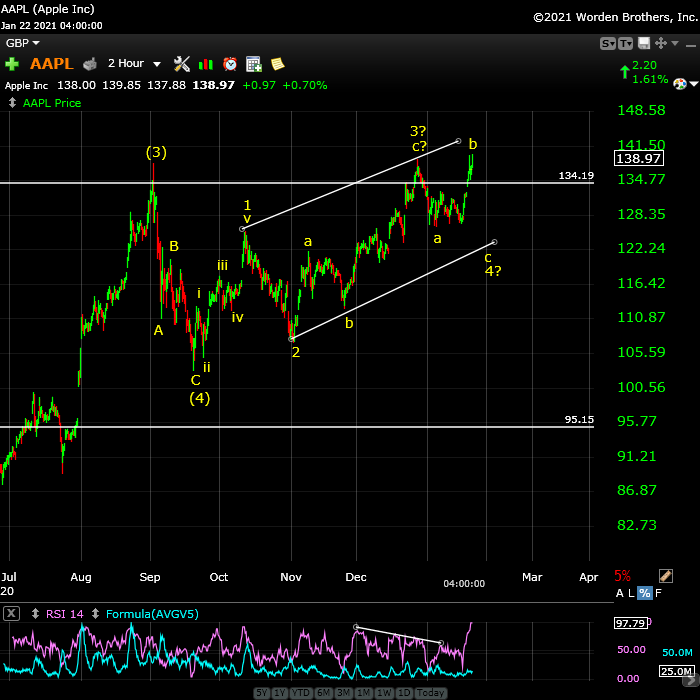The image size is (700, 700).
Task: Click the orange AAPL symbol
Action: click(x=51, y=64)
